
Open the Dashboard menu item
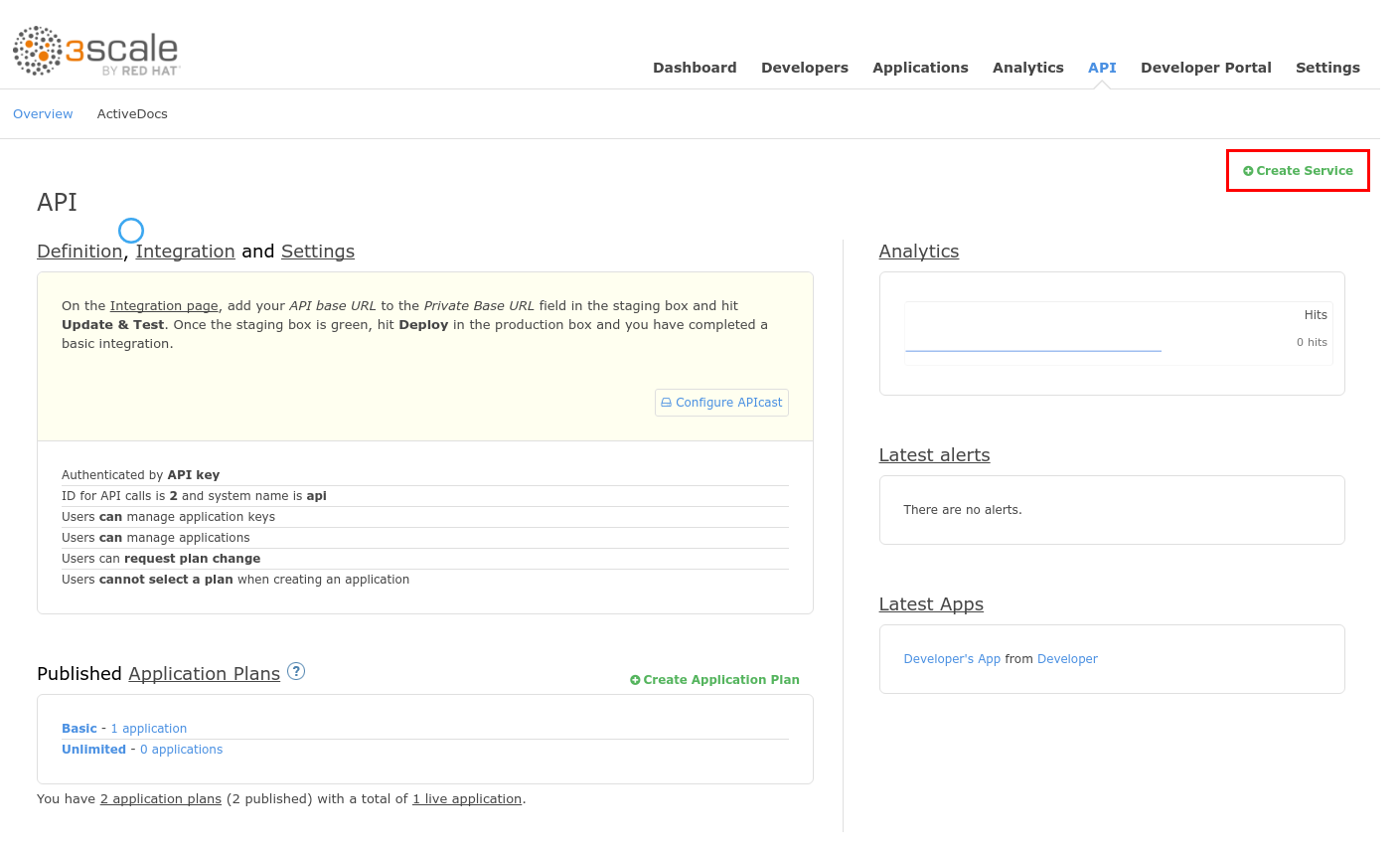tap(695, 68)
